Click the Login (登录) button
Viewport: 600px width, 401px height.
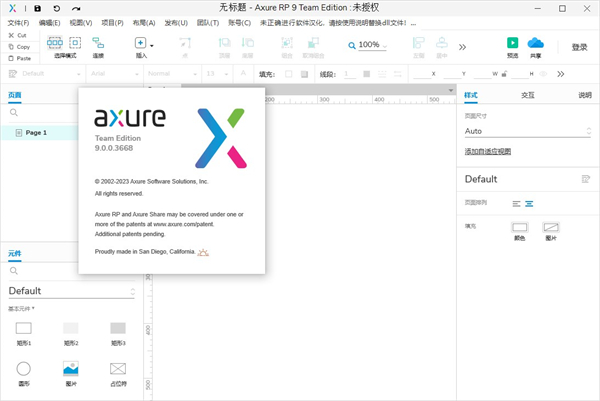[579, 47]
